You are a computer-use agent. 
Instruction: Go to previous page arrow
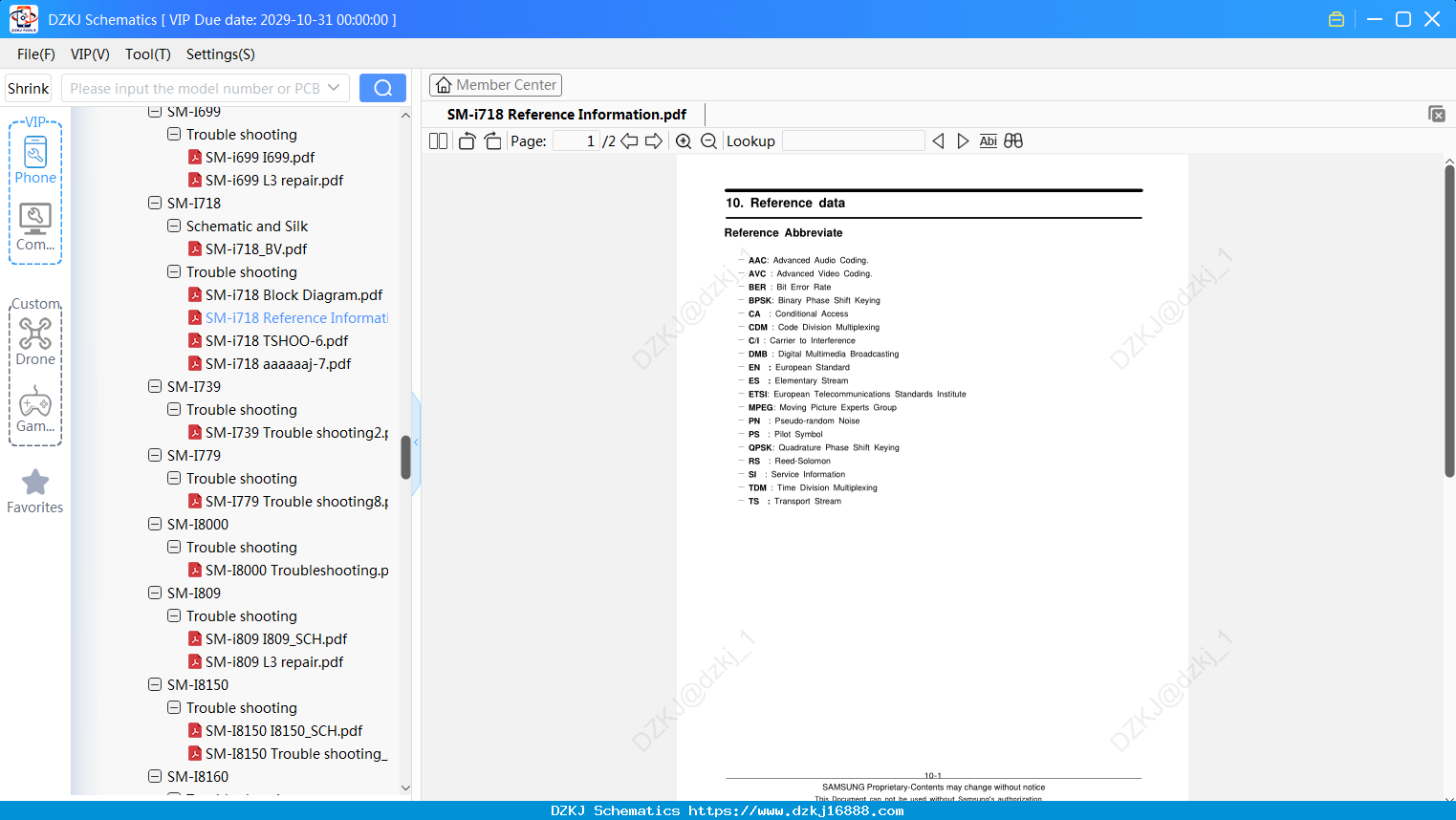[x=629, y=141]
